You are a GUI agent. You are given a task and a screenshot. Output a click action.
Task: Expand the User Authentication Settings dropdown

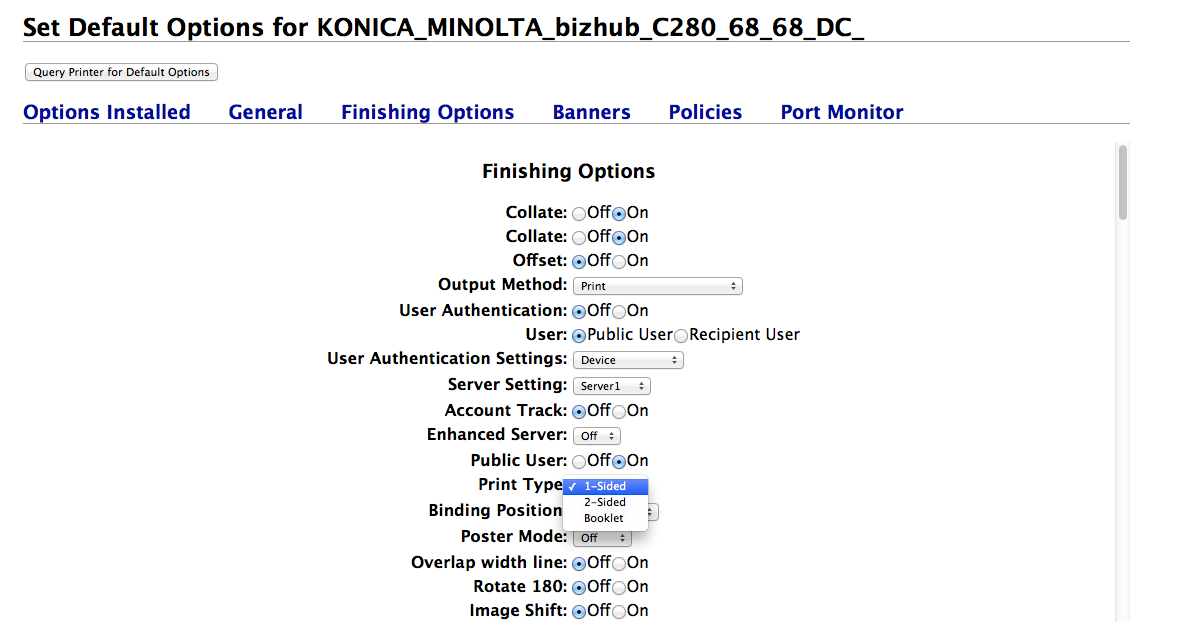coord(628,360)
